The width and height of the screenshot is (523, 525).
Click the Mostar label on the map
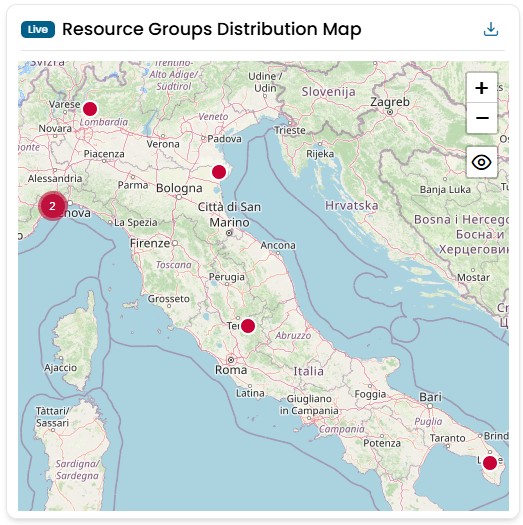[x=473, y=278]
